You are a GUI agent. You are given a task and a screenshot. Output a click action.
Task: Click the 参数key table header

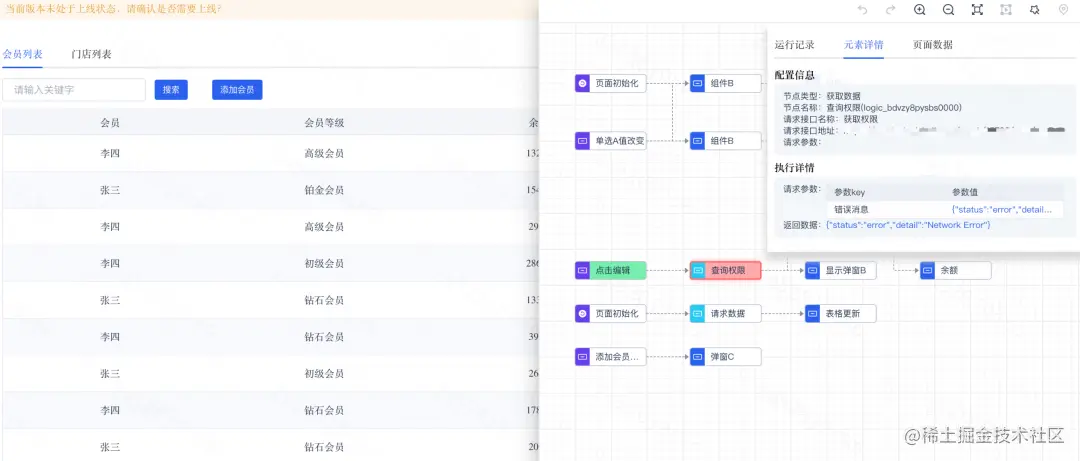click(x=849, y=192)
